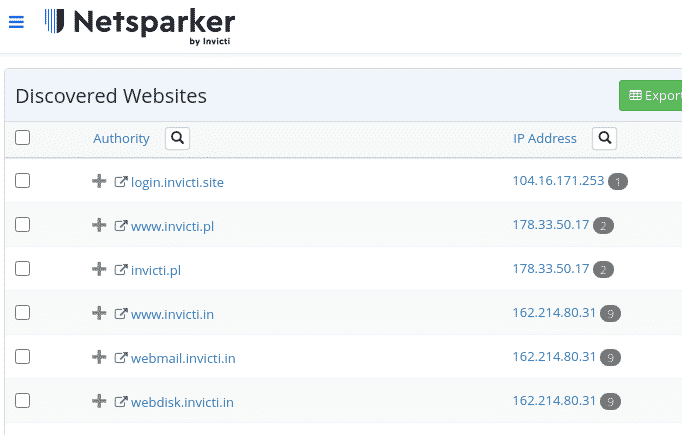This screenshot has width=682, height=435.
Task: Open external link icon for www.invicti.pl
Action: (x=121, y=226)
